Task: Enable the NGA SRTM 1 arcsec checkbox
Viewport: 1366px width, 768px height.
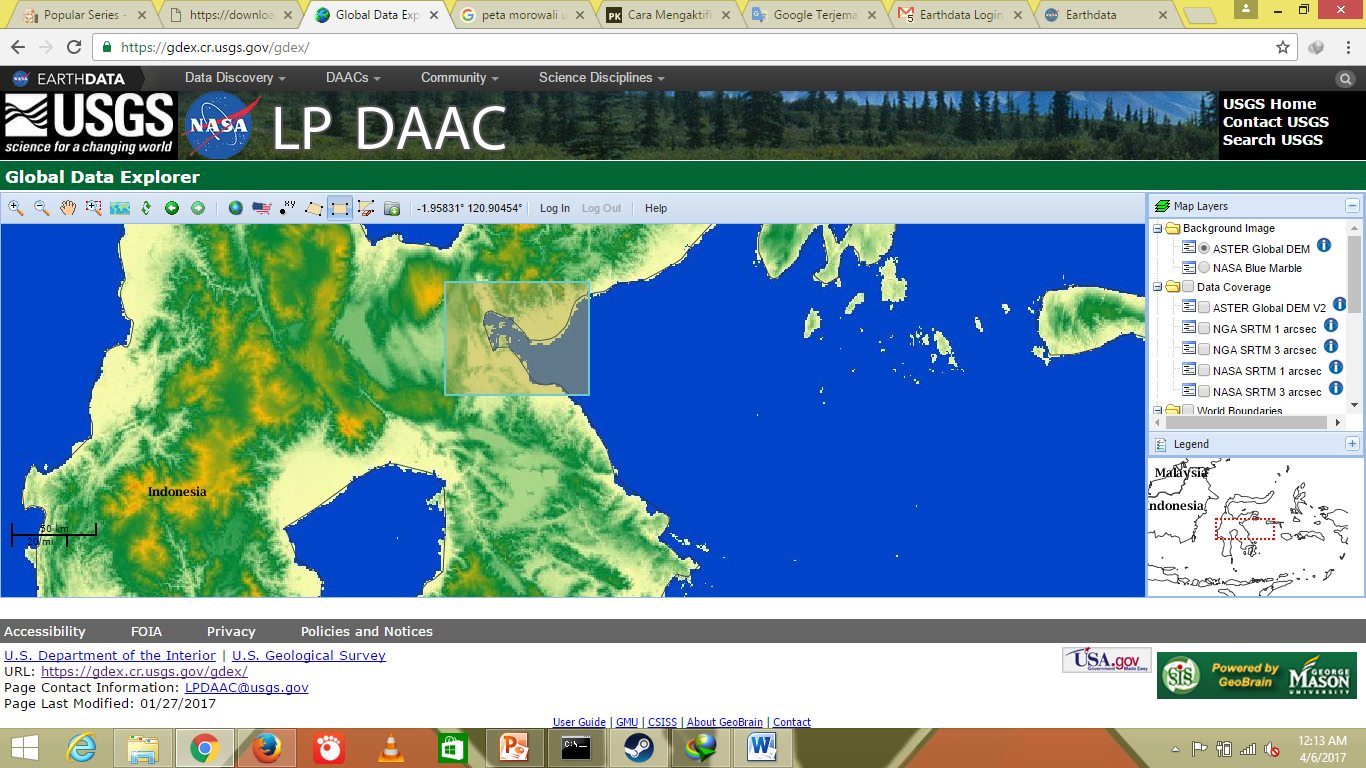Action: (x=1204, y=328)
